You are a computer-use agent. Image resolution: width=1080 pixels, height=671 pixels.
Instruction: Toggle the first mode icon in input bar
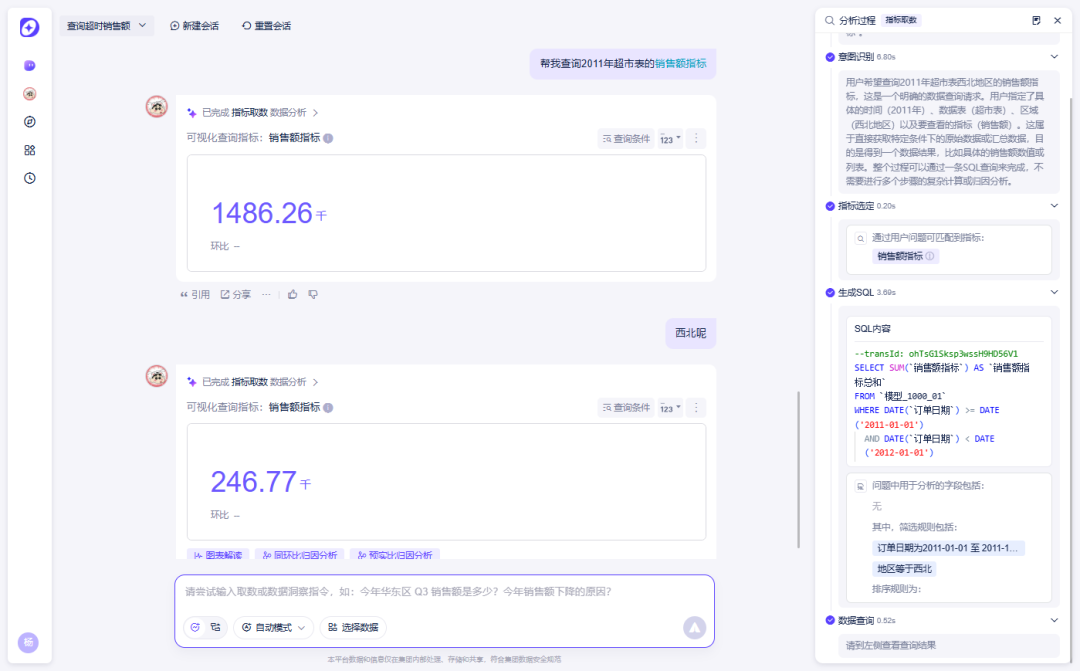[x=196, y=628]
